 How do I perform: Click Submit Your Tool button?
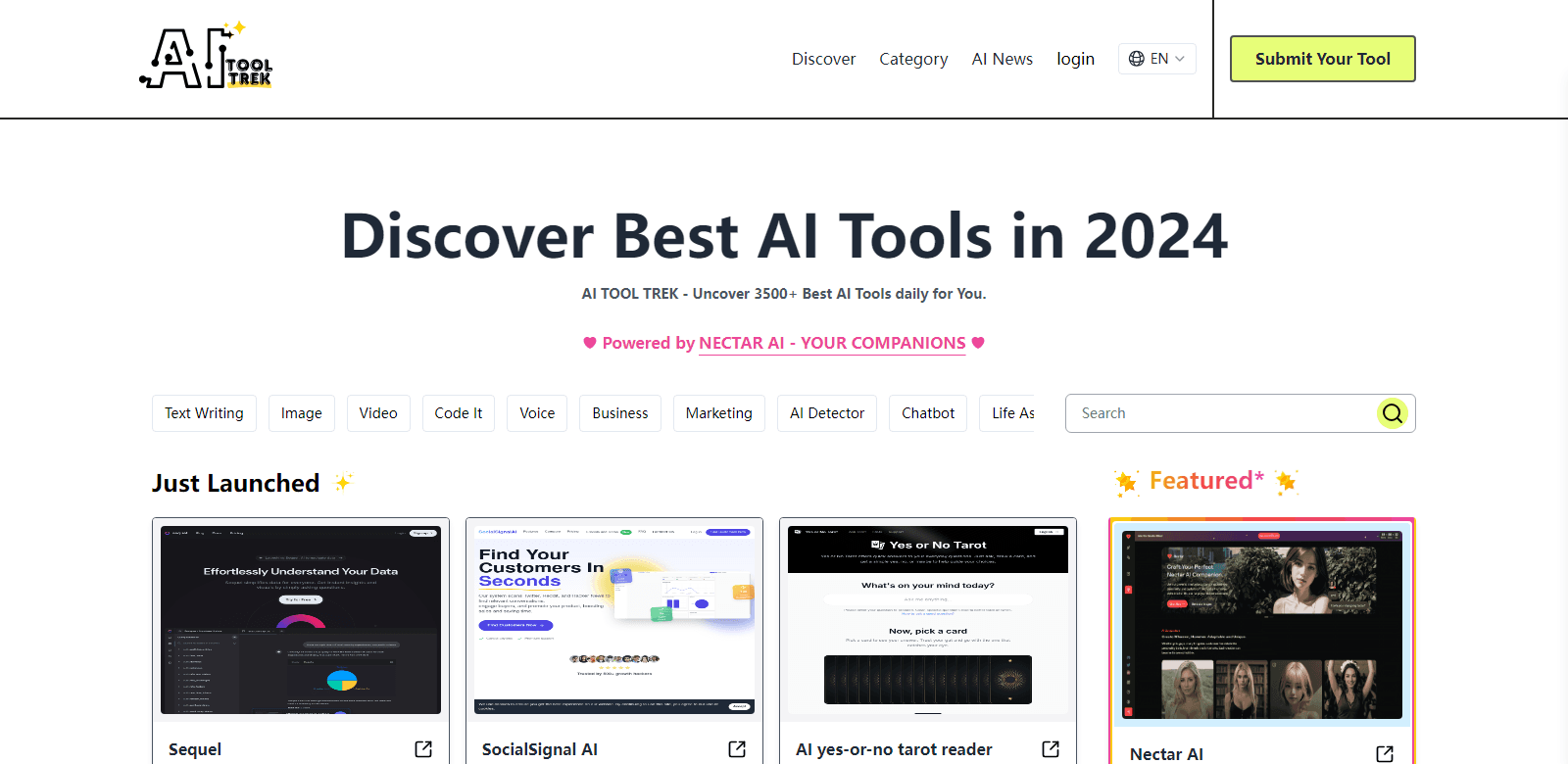(x=1323, y=59)
